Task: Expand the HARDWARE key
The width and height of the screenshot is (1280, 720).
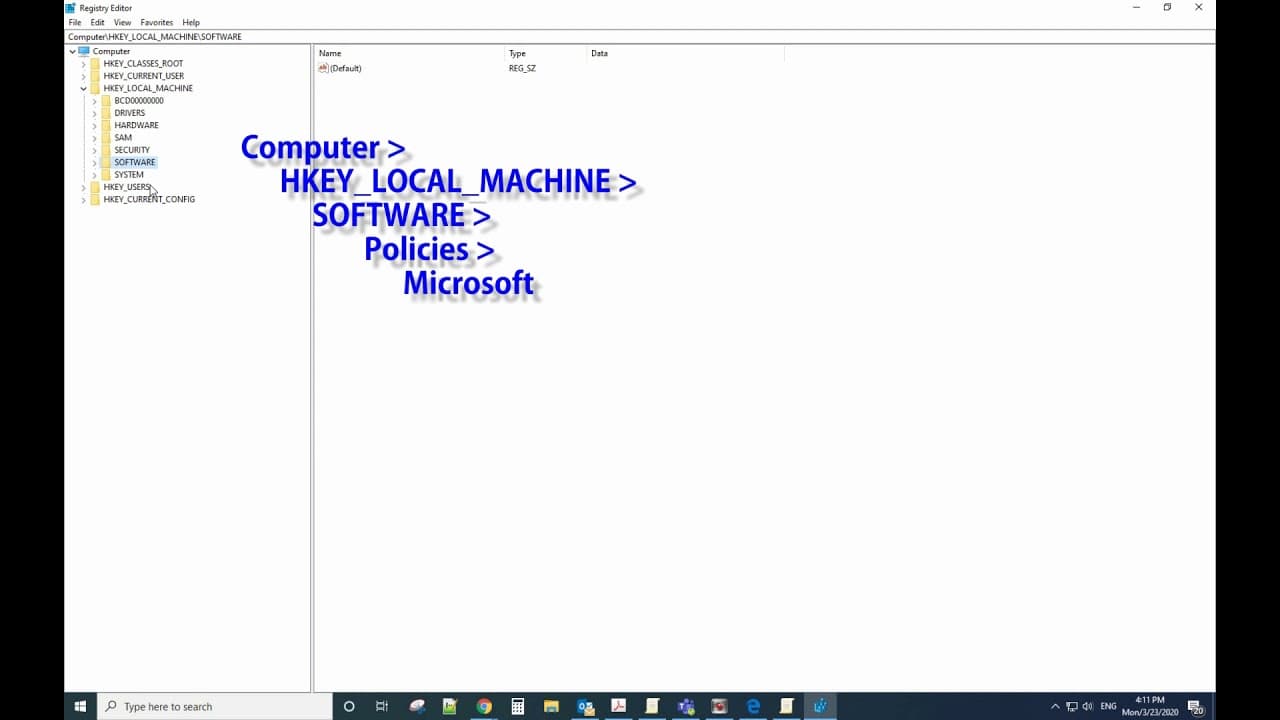Action: coord(94,125)
